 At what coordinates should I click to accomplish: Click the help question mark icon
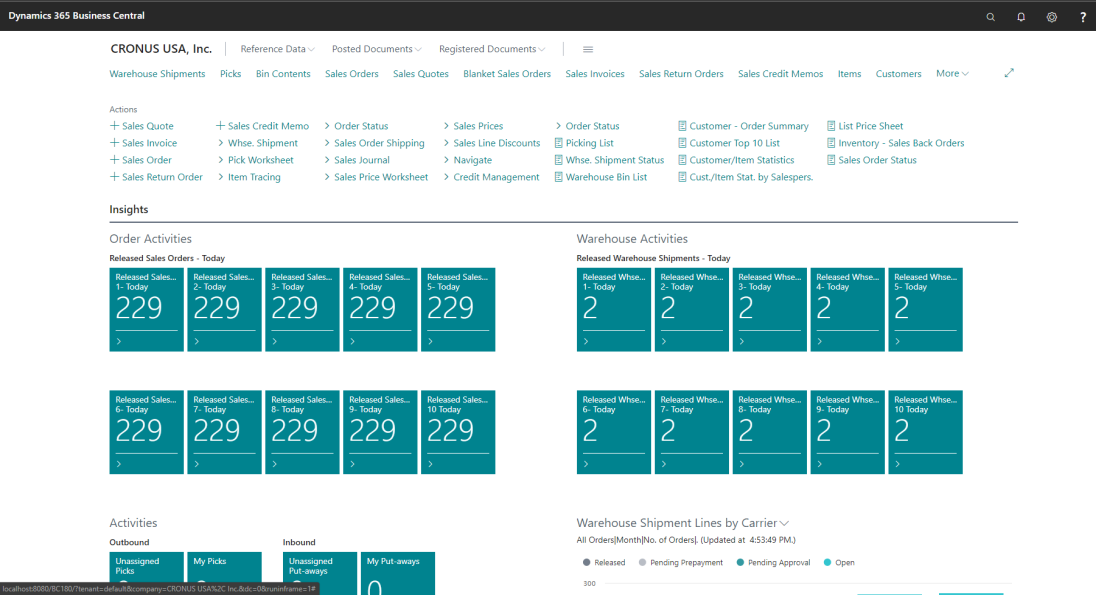[1083, 17]
